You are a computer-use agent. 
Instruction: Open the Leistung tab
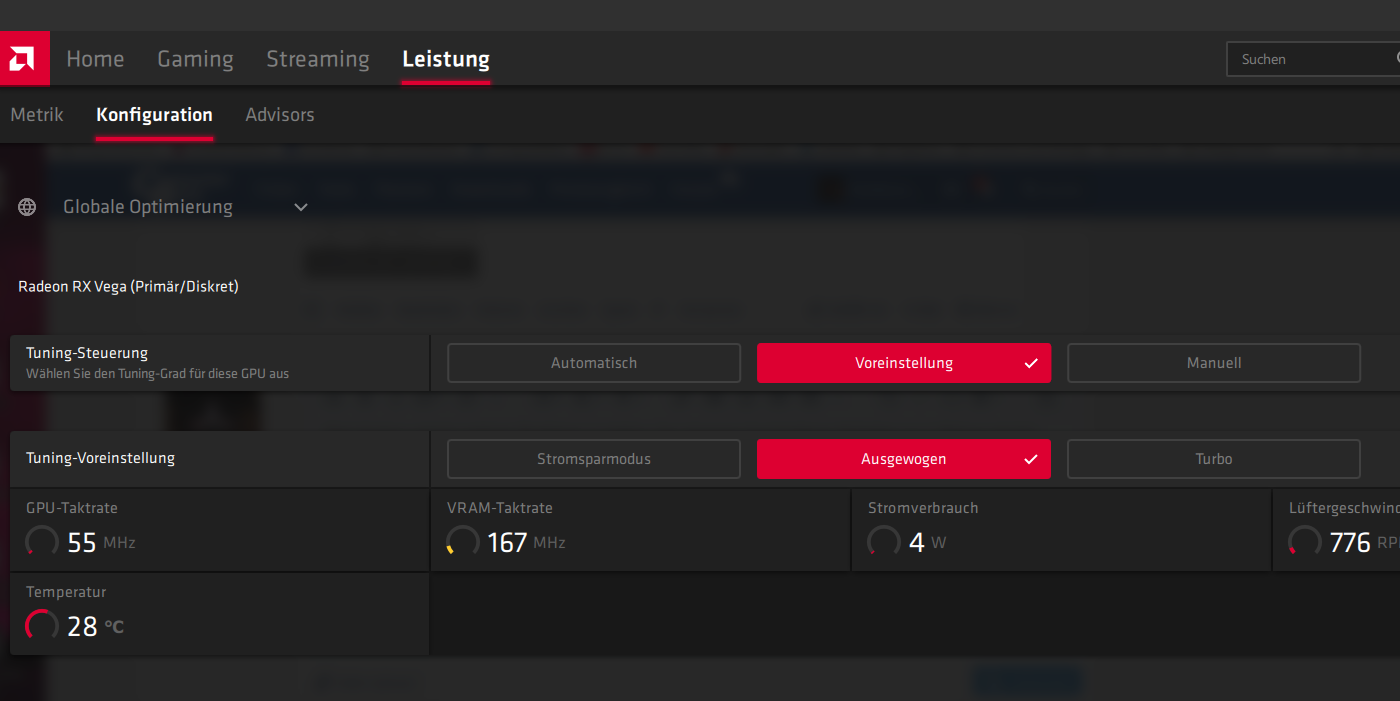[446, 59]
